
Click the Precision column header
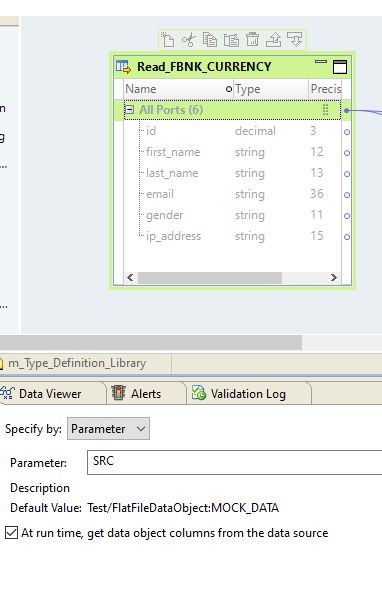[x=325, y=89]
